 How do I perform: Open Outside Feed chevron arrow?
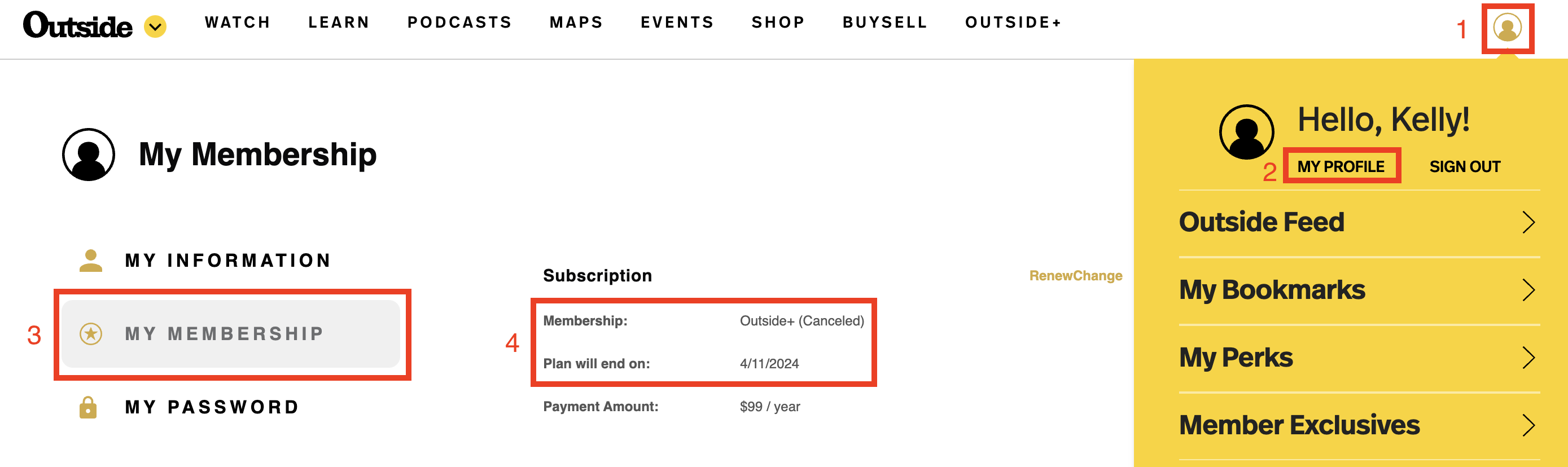click(x=1528, y=222)
